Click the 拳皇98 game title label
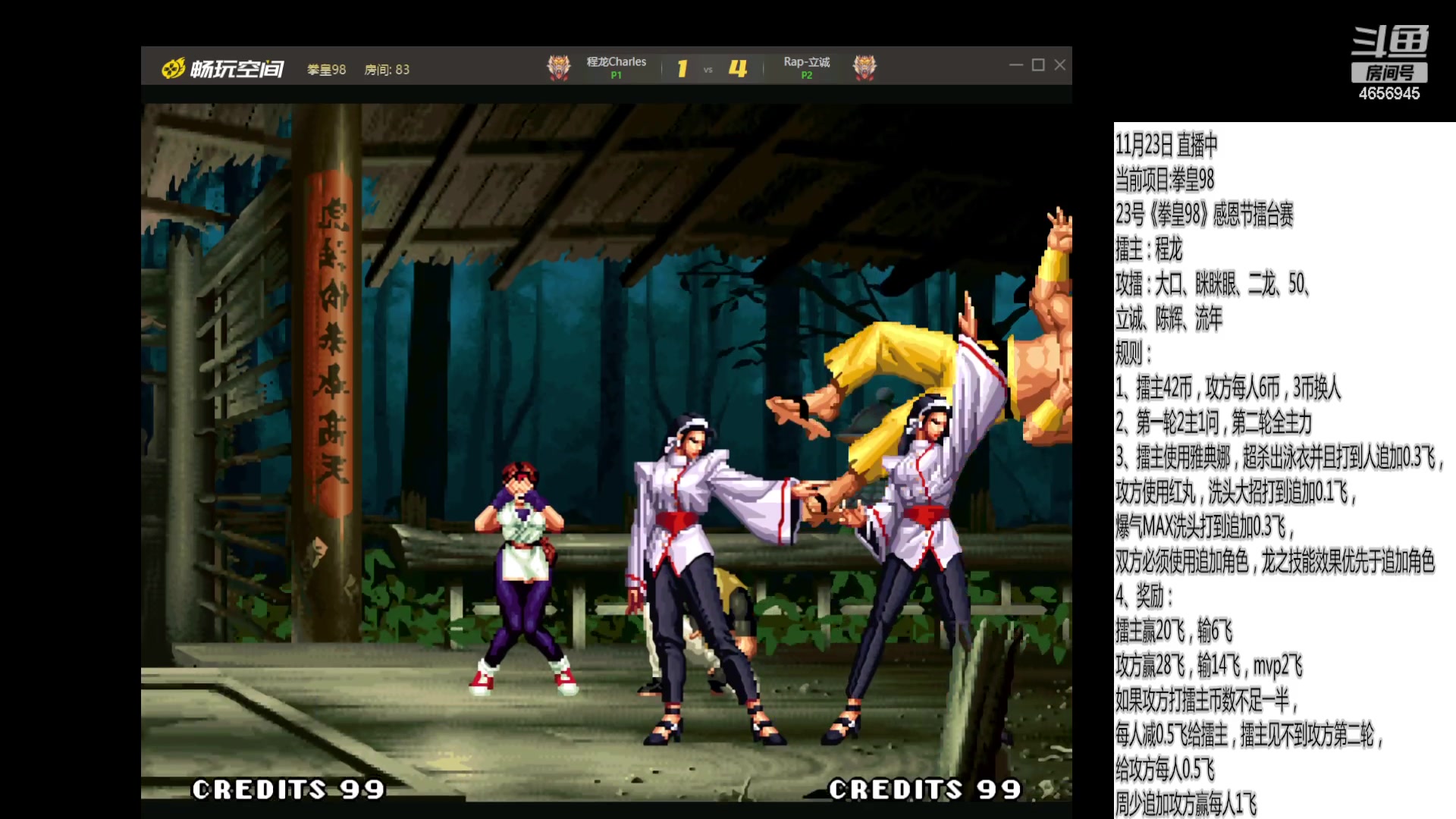This screenshot has height=819, width=1456. (326, 70)
